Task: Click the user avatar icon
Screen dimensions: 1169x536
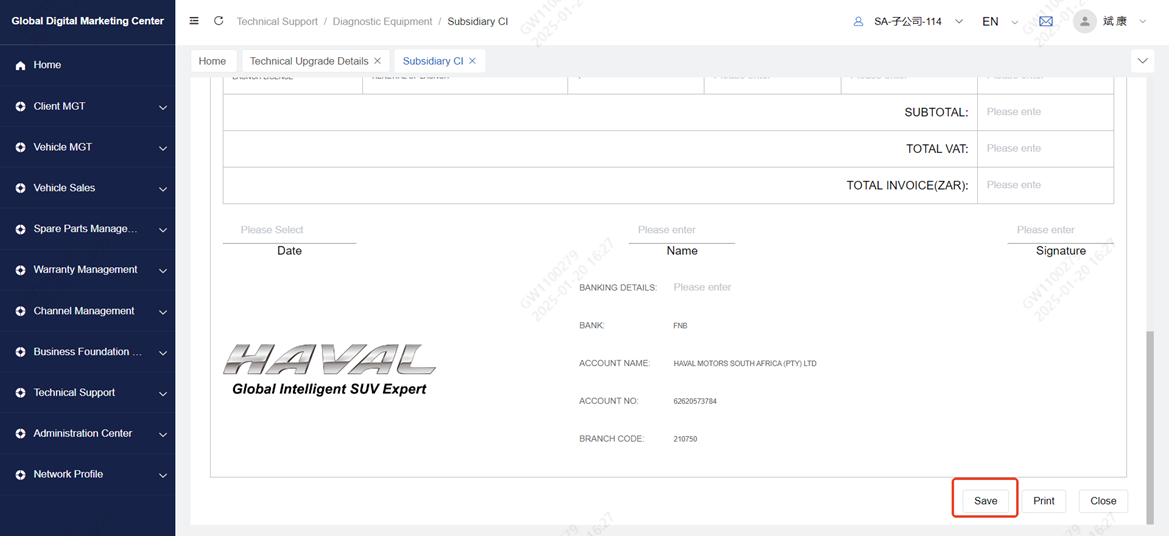Action: (1084, 21)
